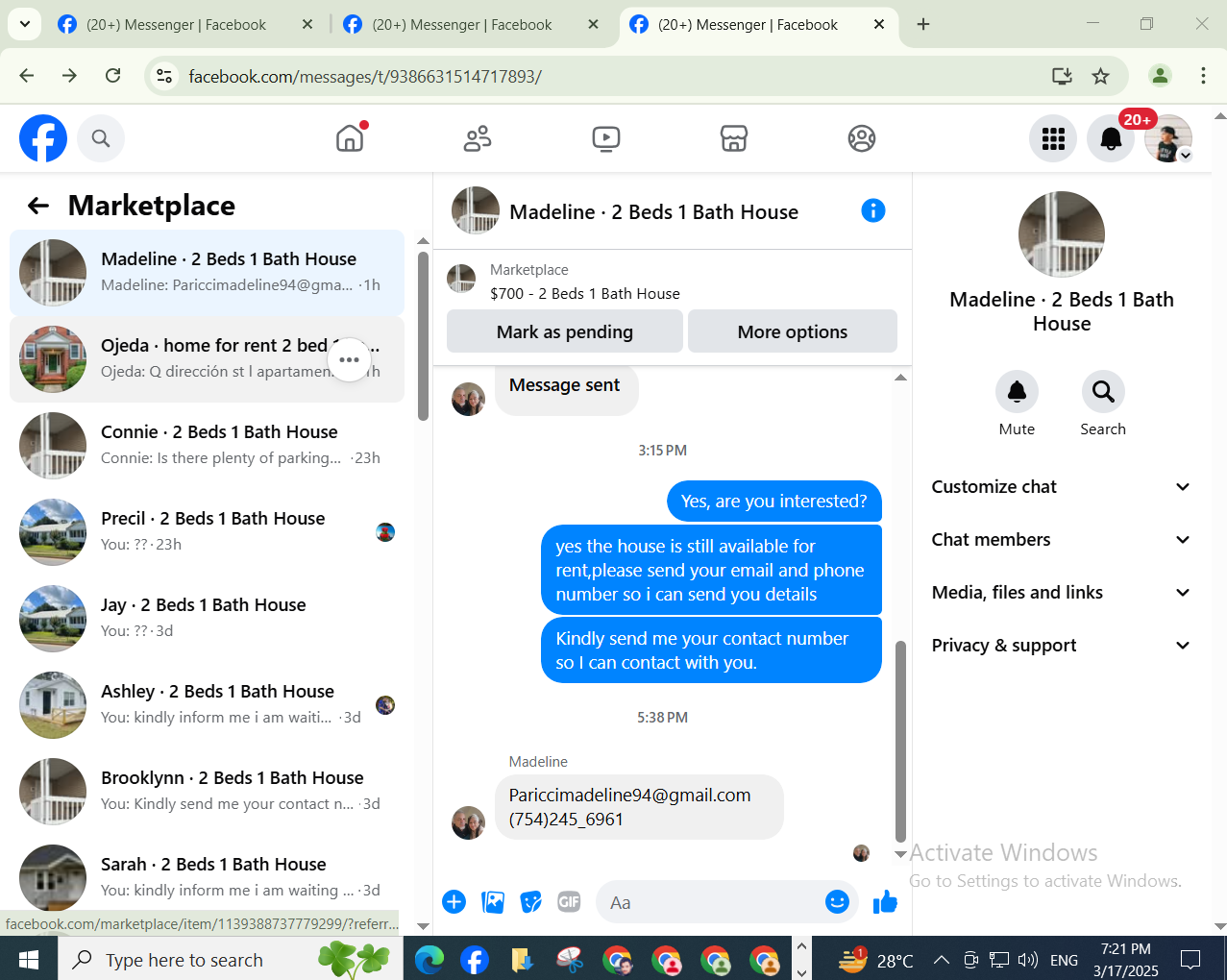Show hidden system tray icons chevron
The height and width of the screenshot is (980, 1227).
tap(942, 960)
